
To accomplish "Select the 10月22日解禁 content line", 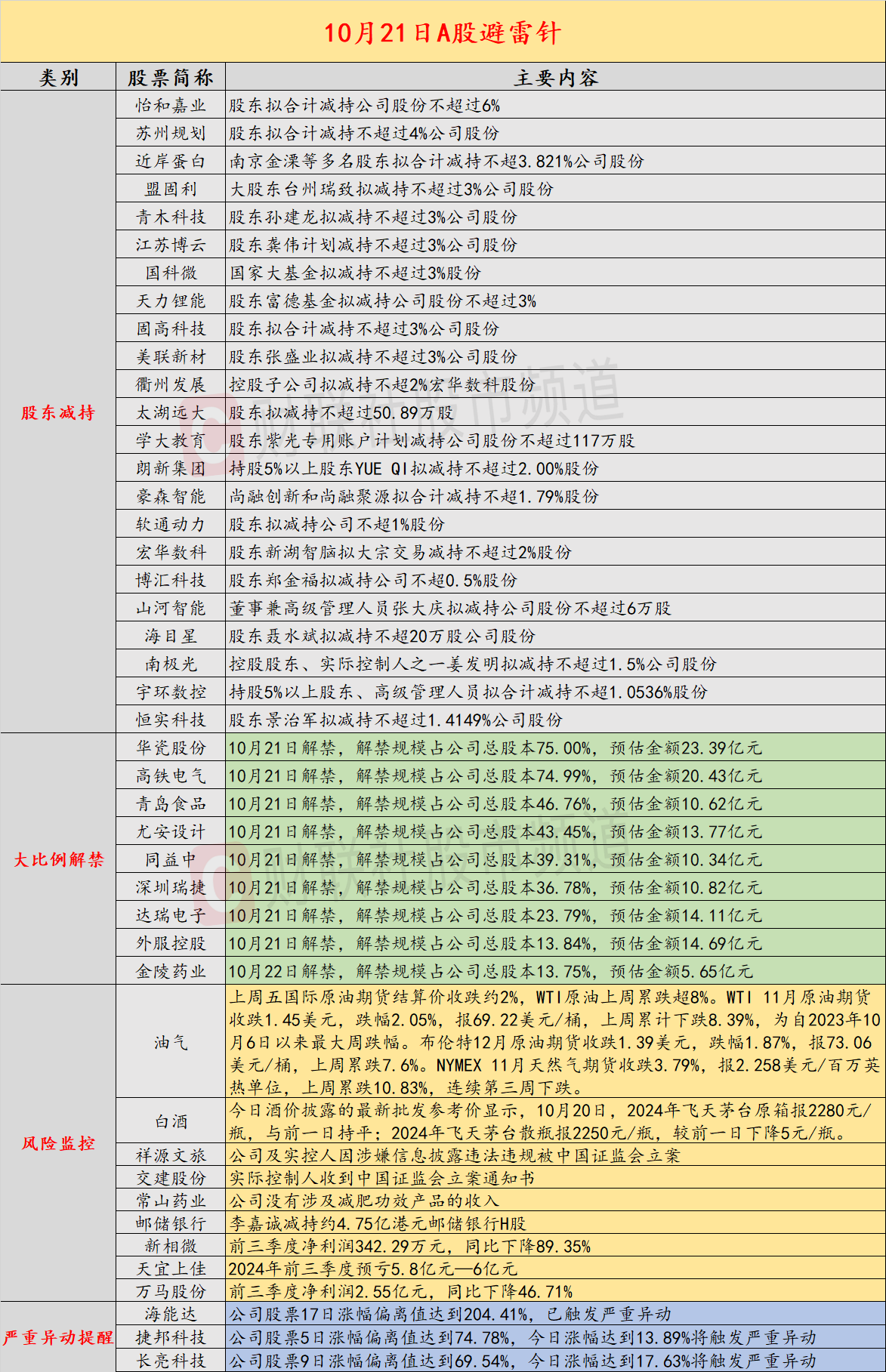I will (491, 972).
